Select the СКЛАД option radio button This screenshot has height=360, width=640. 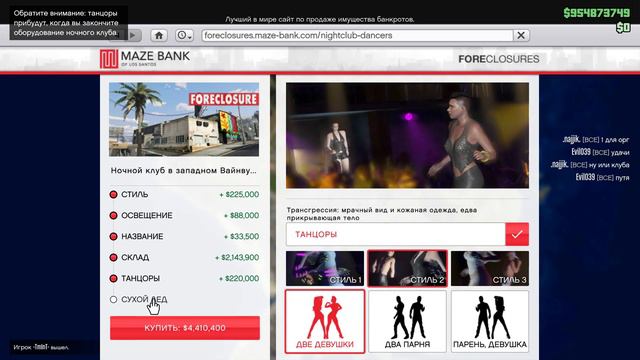coord(113,258)
